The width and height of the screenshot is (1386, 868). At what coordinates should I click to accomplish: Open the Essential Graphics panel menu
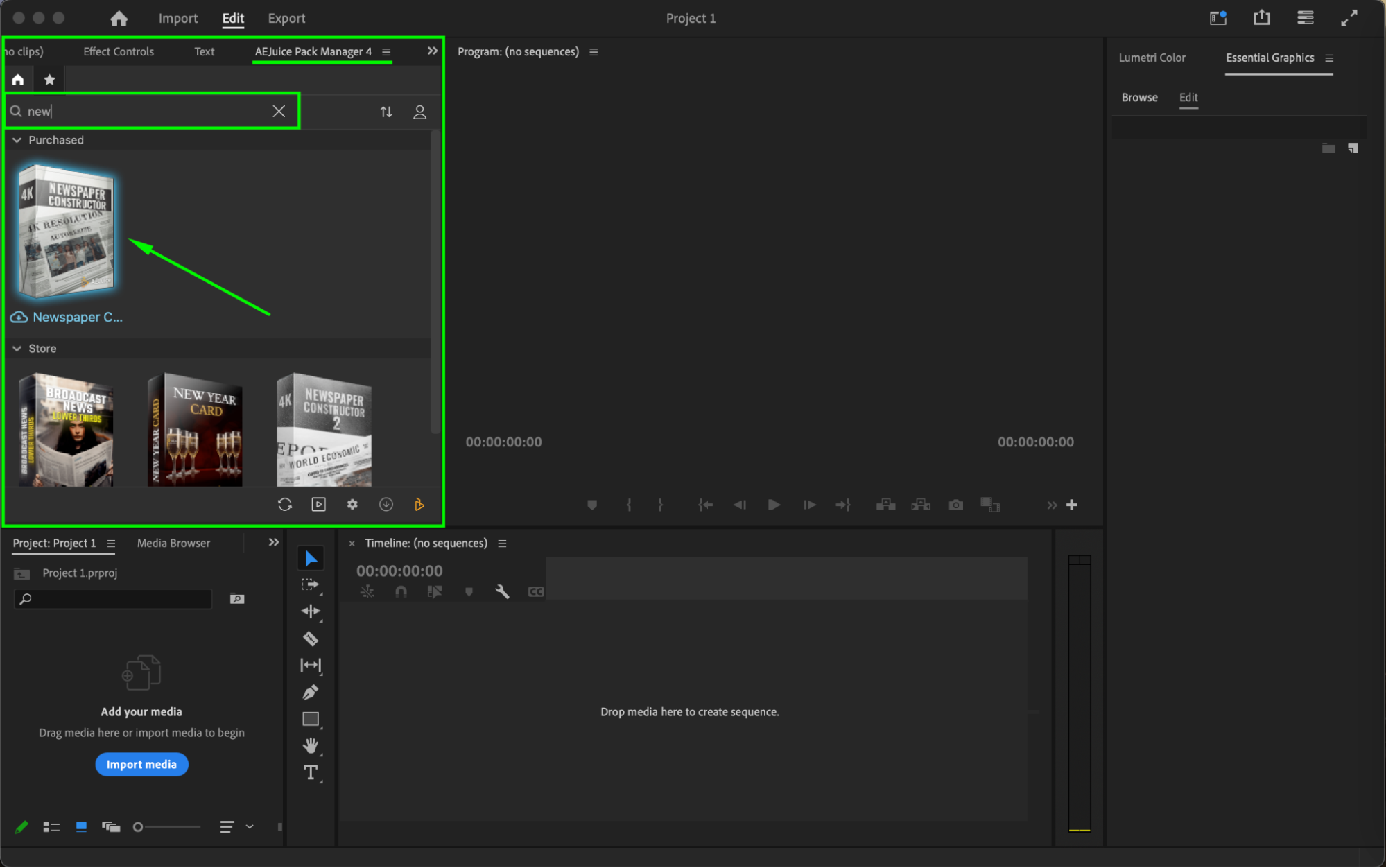click(x=1329, y=58)
